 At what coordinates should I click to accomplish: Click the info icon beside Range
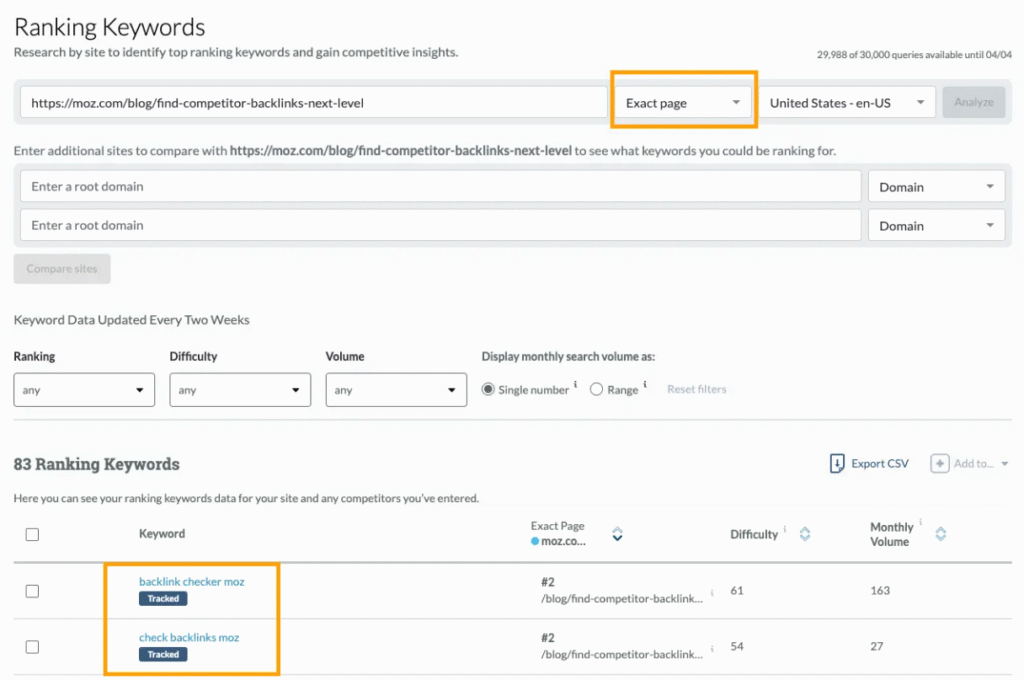tap(645, 384)
